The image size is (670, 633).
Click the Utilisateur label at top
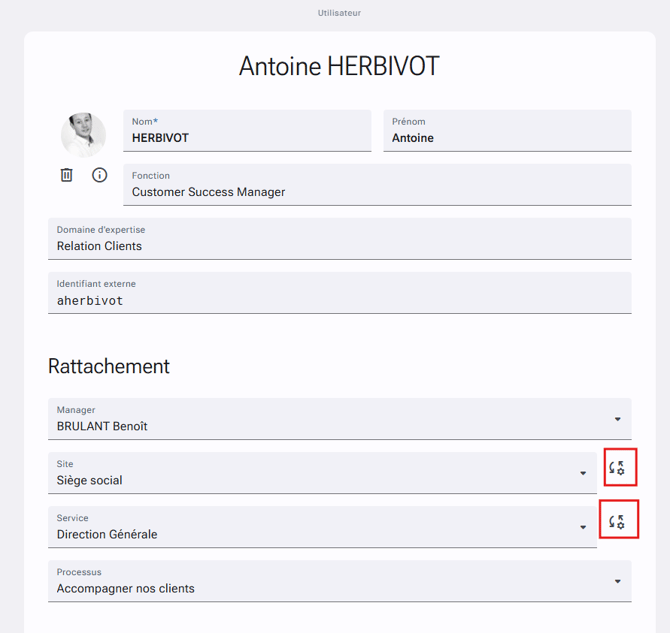click(x=339, y=13)
